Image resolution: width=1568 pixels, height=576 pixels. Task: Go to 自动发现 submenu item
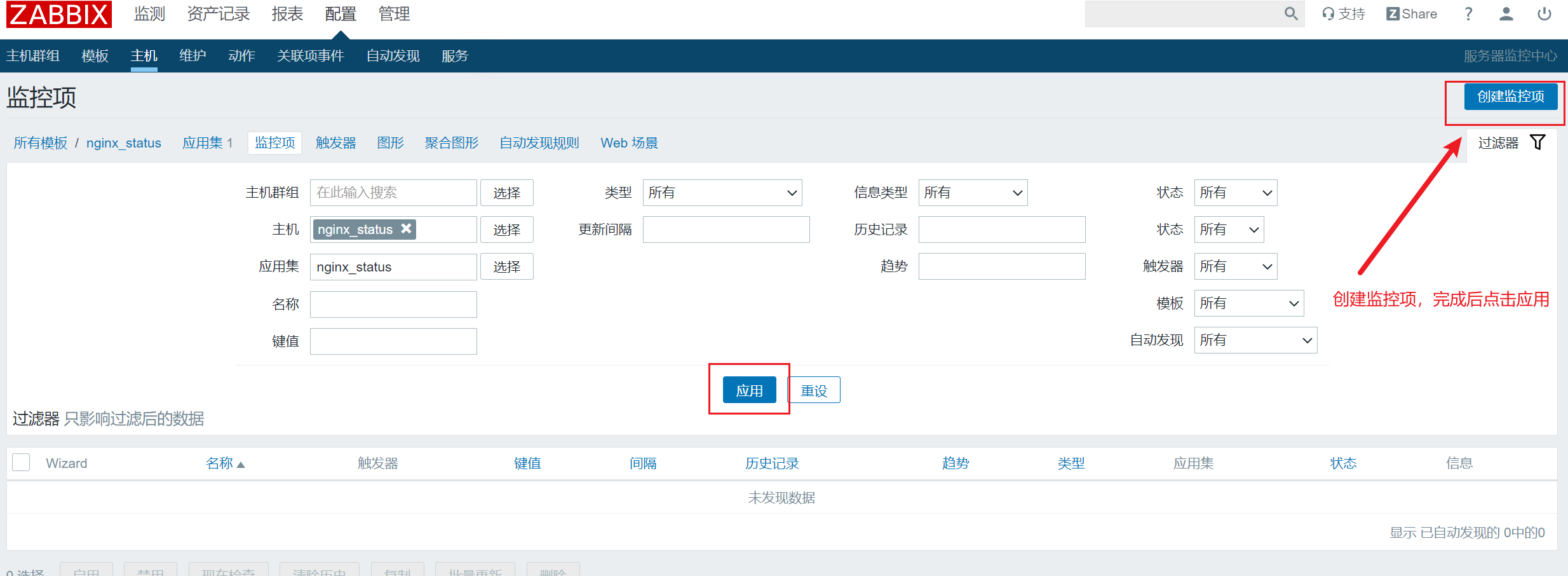coord(393,56)
